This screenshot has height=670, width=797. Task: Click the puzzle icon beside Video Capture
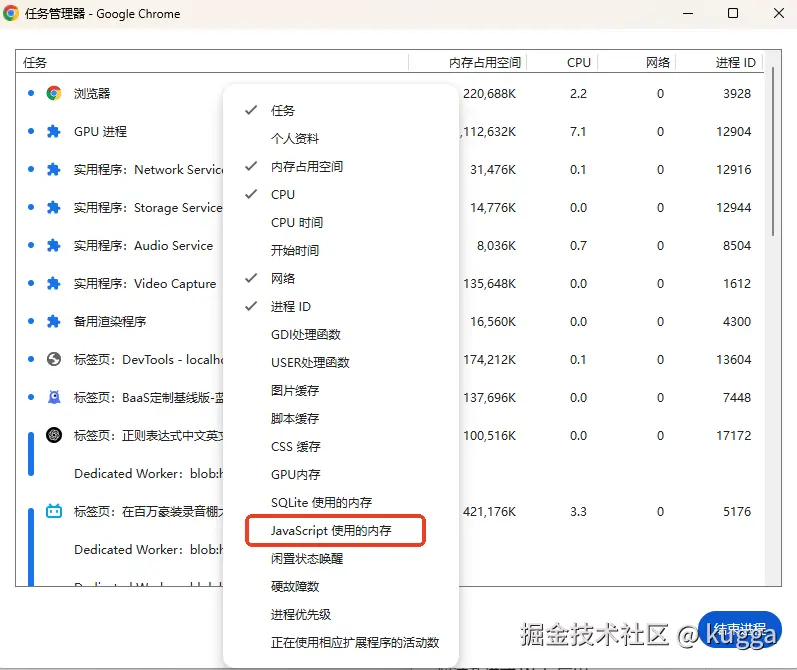click(53, 283)
